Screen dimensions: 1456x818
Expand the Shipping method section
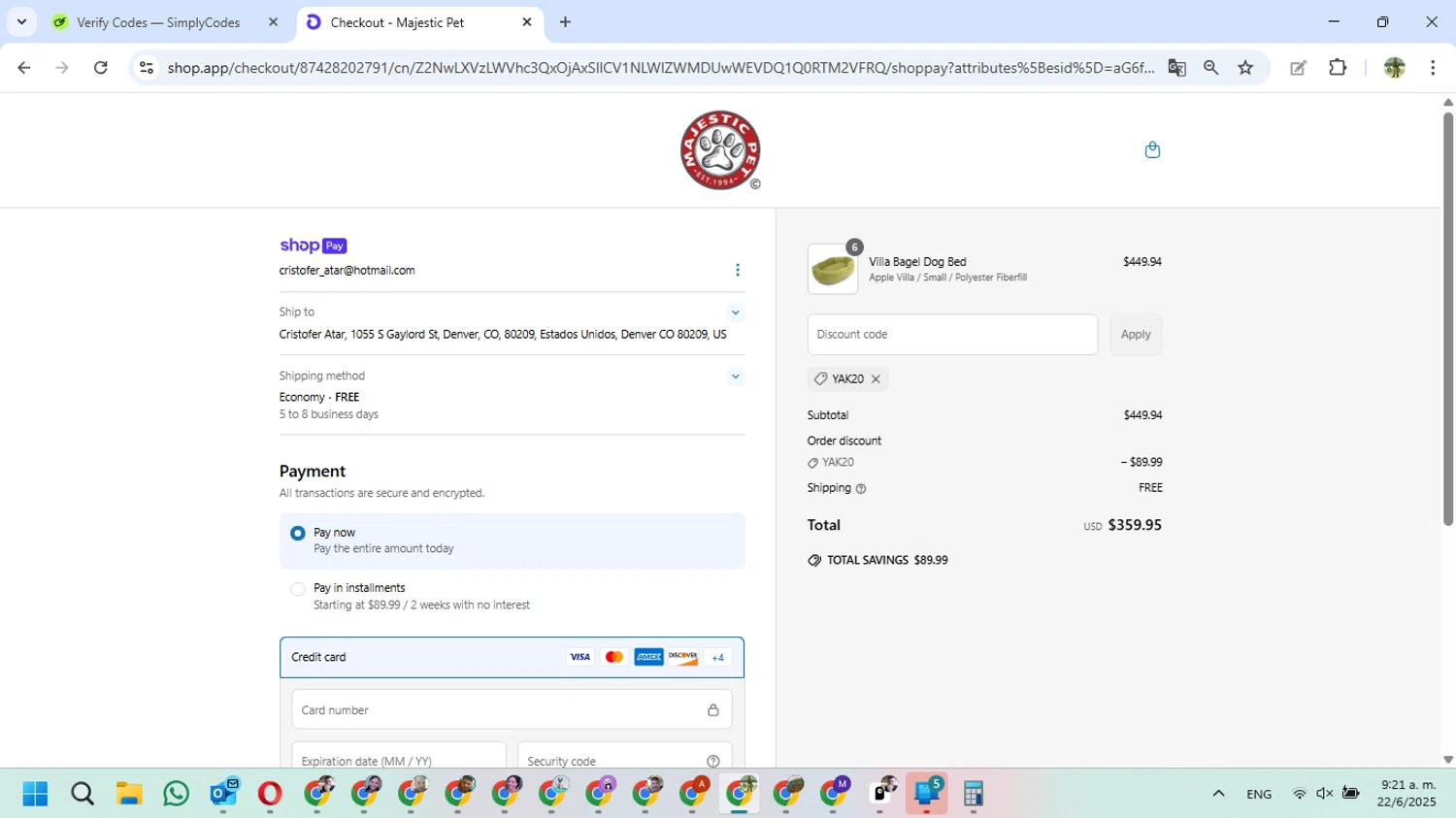pyautogui.click(x=736, y=376)
